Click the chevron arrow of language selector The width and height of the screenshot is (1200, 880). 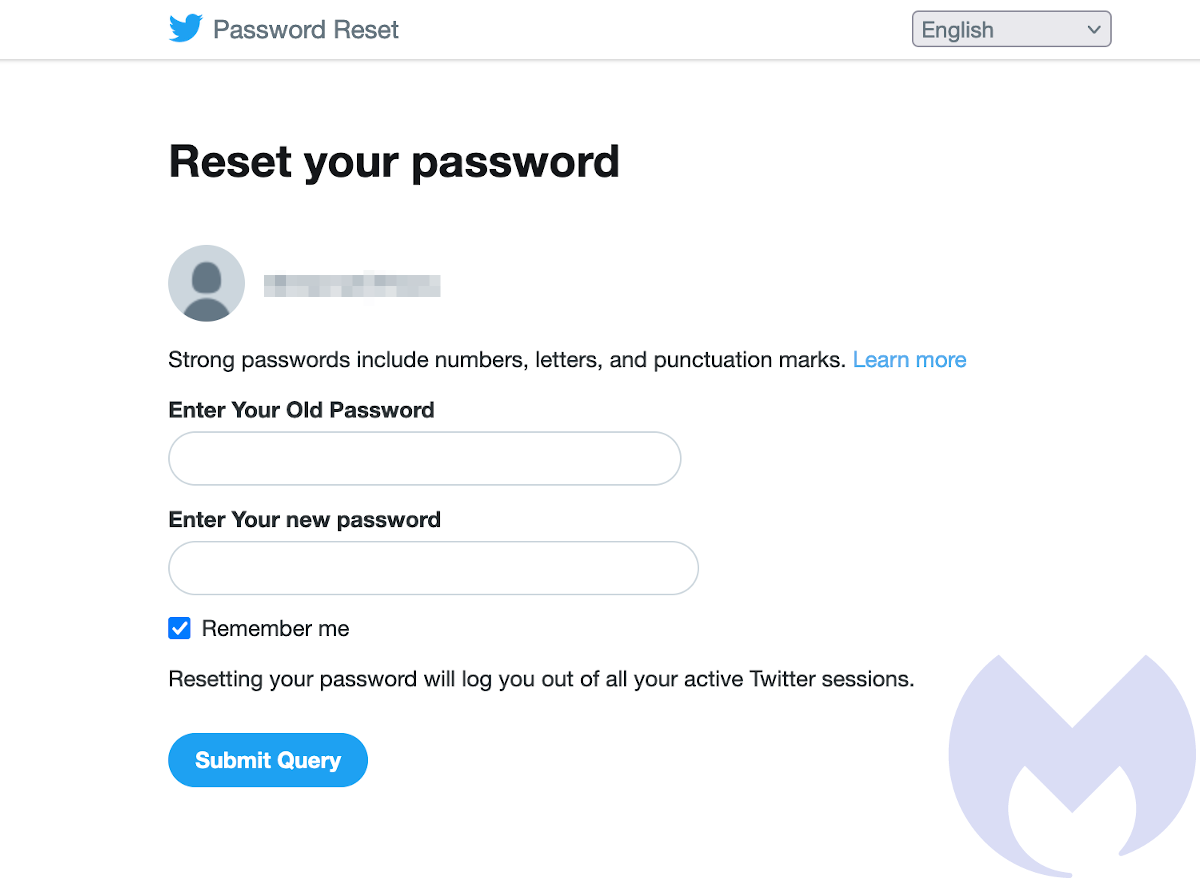1093,30
